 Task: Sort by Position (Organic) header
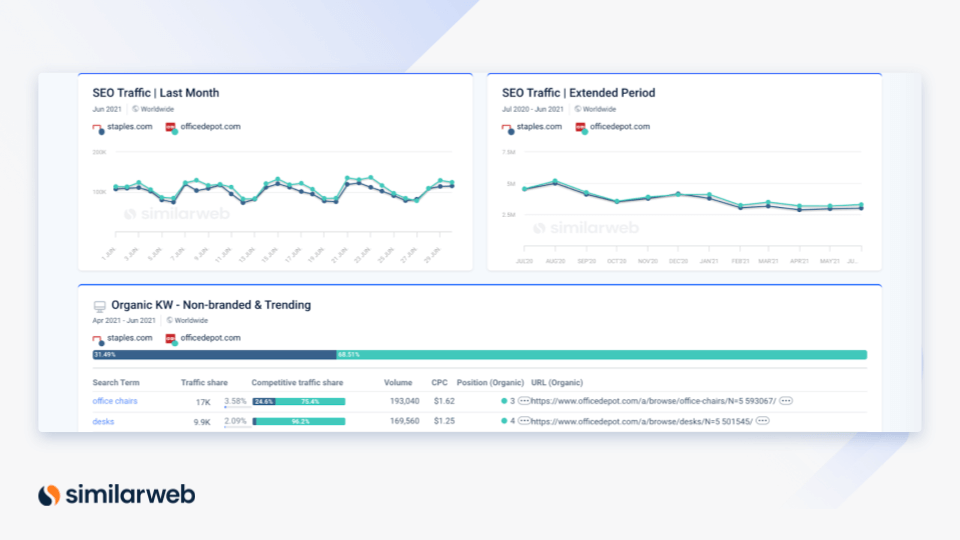pyautogui.click(x=490, y=383)
